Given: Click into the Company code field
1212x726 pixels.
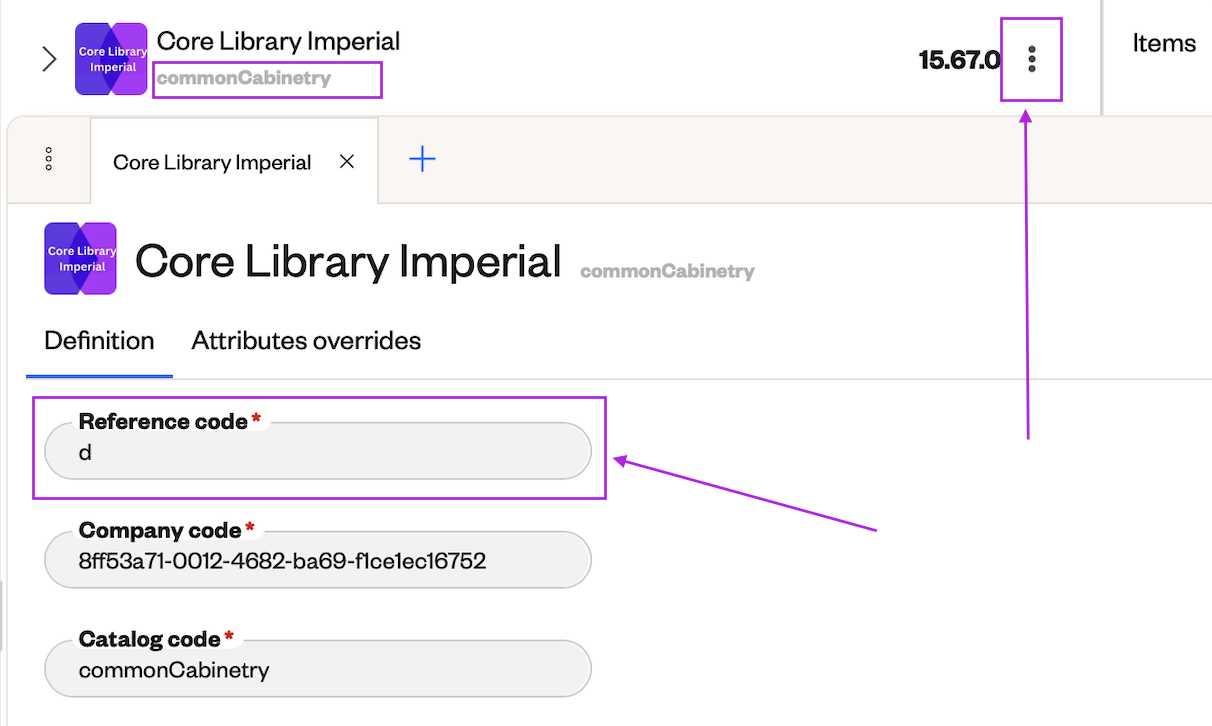Looking at the screenshot, I should (318, 560).
